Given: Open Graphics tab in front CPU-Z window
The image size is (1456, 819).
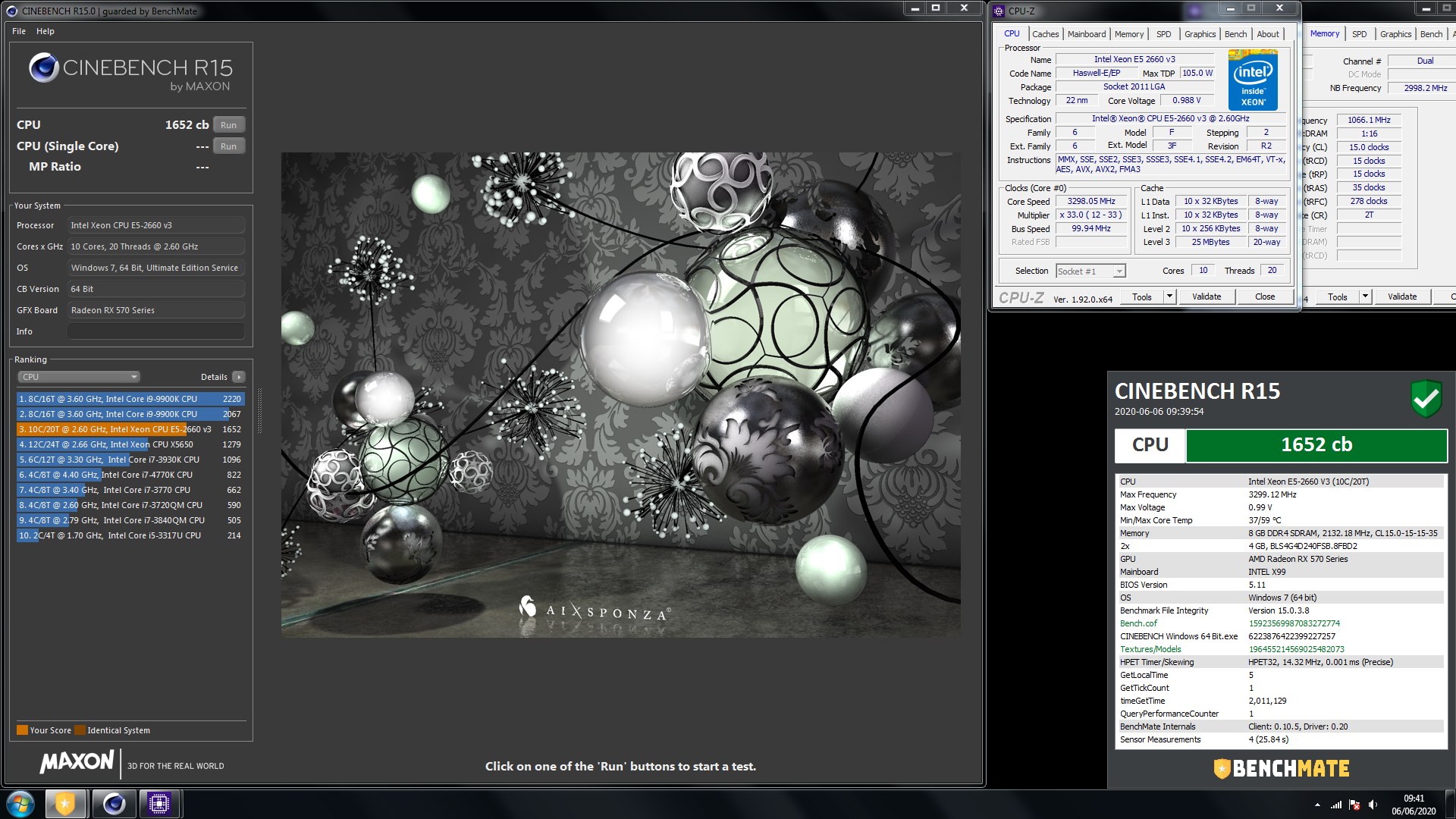Looking at the screenshot, I should coord(1200,34).
